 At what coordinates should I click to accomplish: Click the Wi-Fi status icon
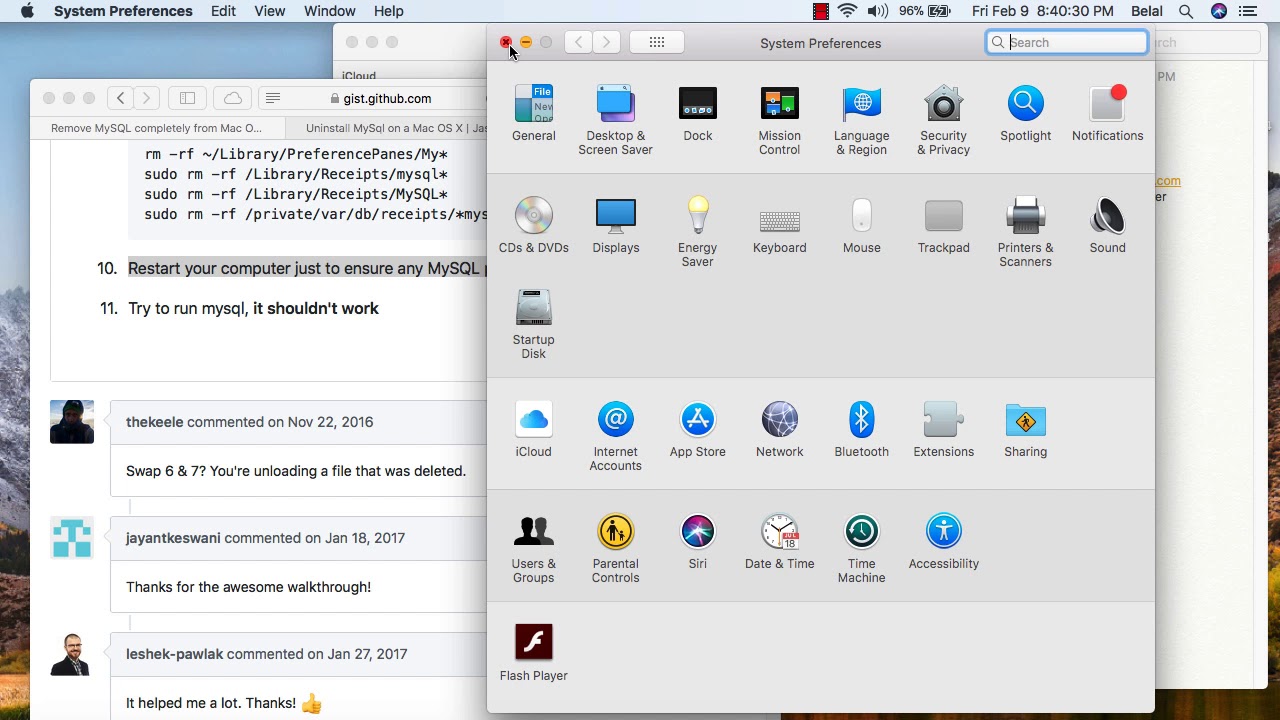(848, 11)
